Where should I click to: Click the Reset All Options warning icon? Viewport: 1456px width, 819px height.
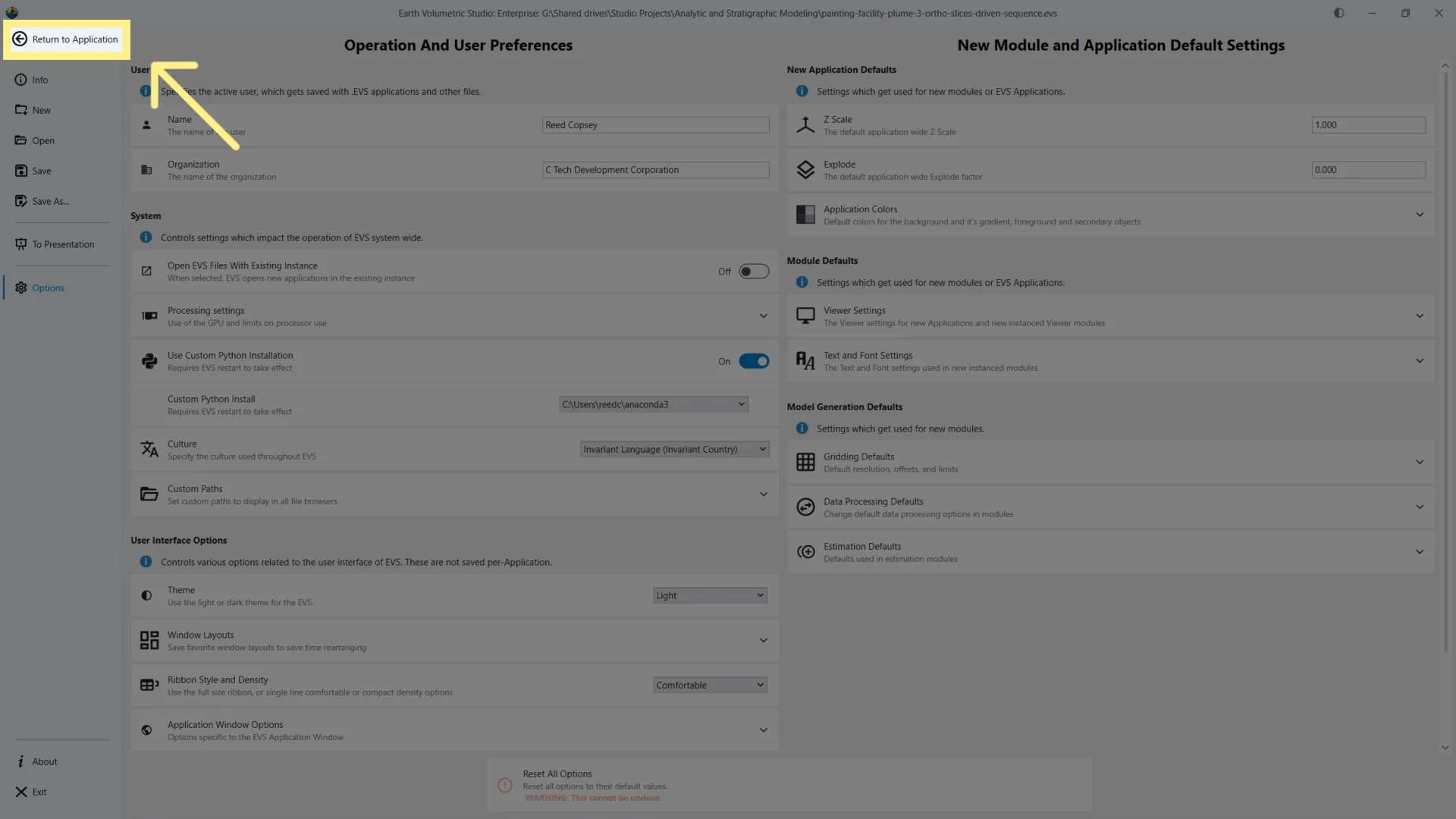[x=505, y=786]
